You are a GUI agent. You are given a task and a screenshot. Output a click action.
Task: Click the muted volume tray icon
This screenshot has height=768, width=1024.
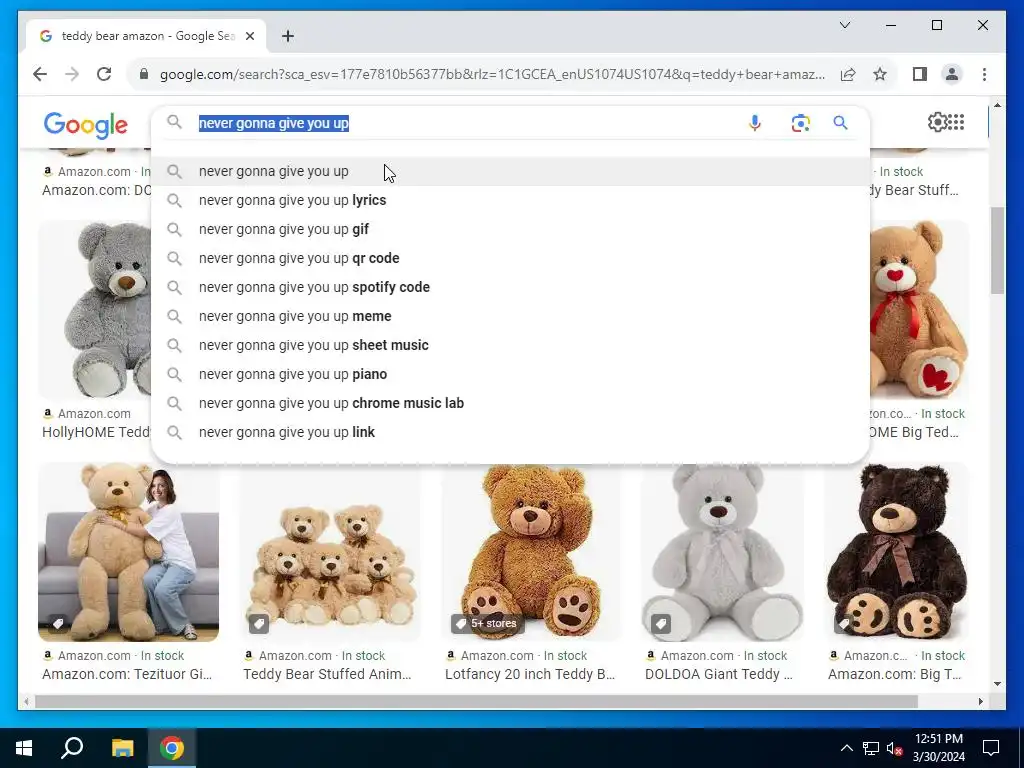(x=894, y=748)
